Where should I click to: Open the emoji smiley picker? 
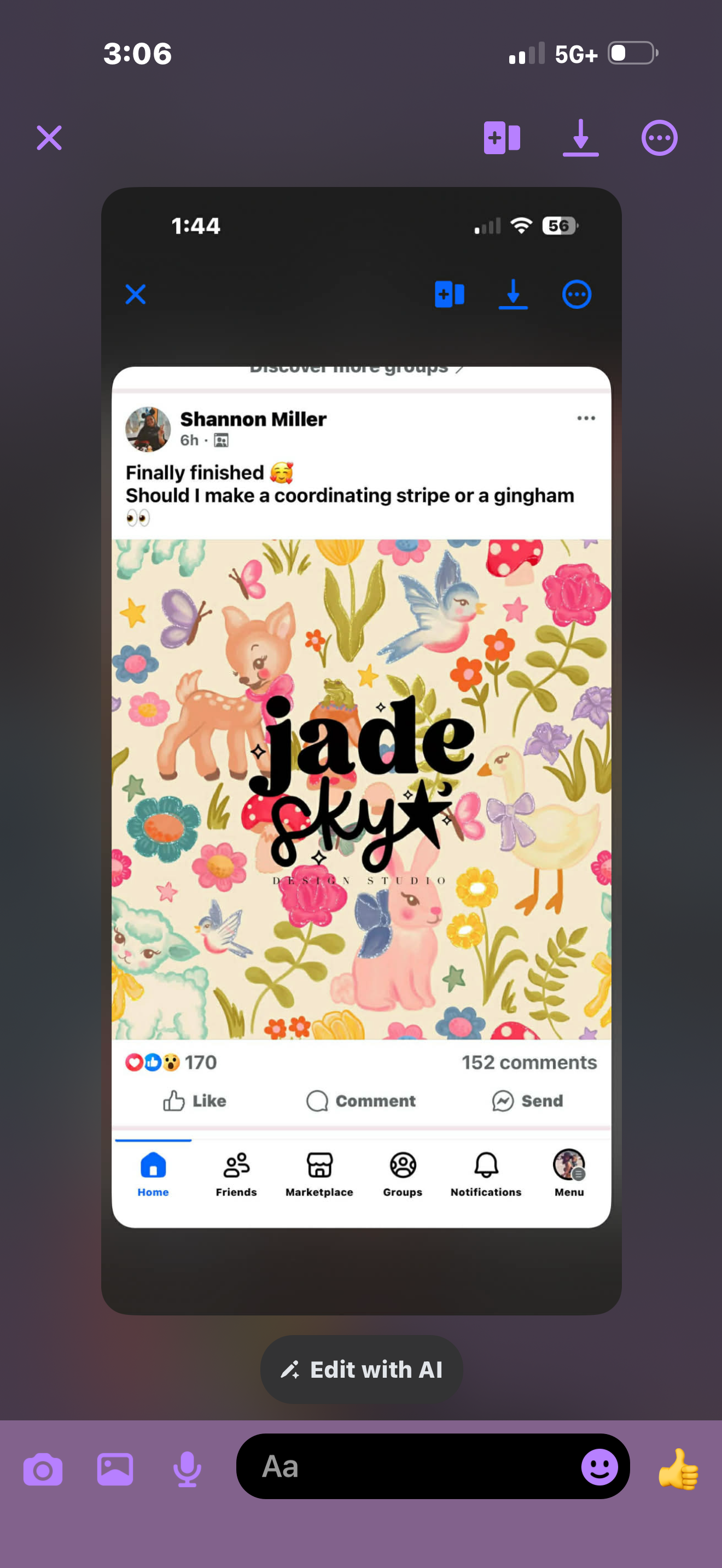point(599,1467)
